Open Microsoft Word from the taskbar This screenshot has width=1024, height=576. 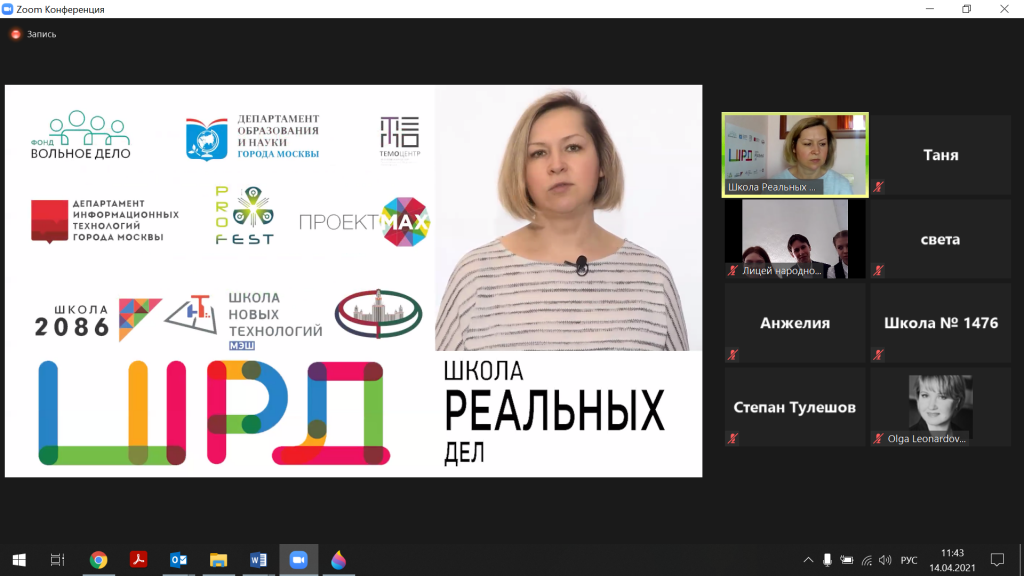[x=258, y=560]
